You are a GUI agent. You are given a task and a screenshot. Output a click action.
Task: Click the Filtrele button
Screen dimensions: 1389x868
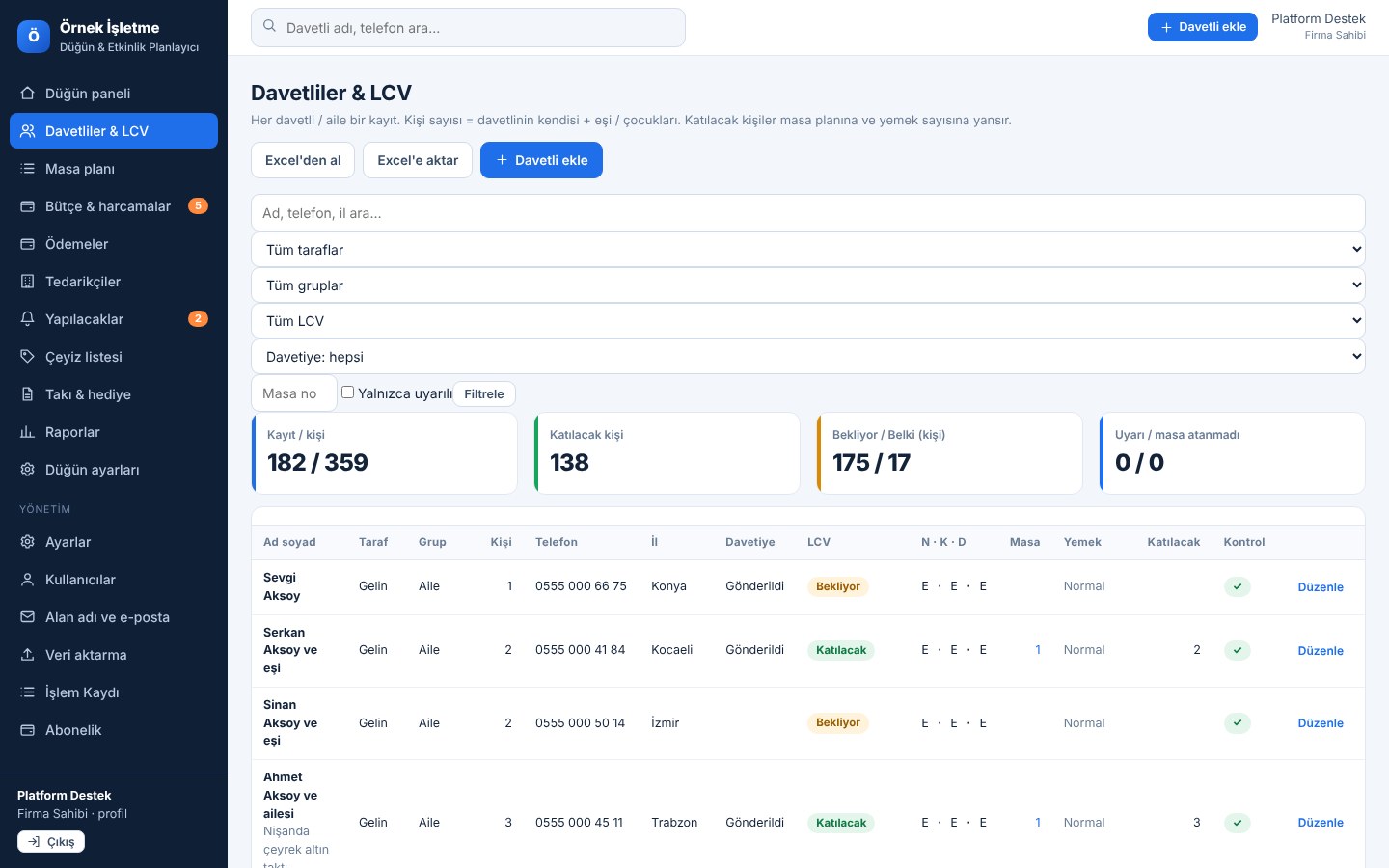484,393
